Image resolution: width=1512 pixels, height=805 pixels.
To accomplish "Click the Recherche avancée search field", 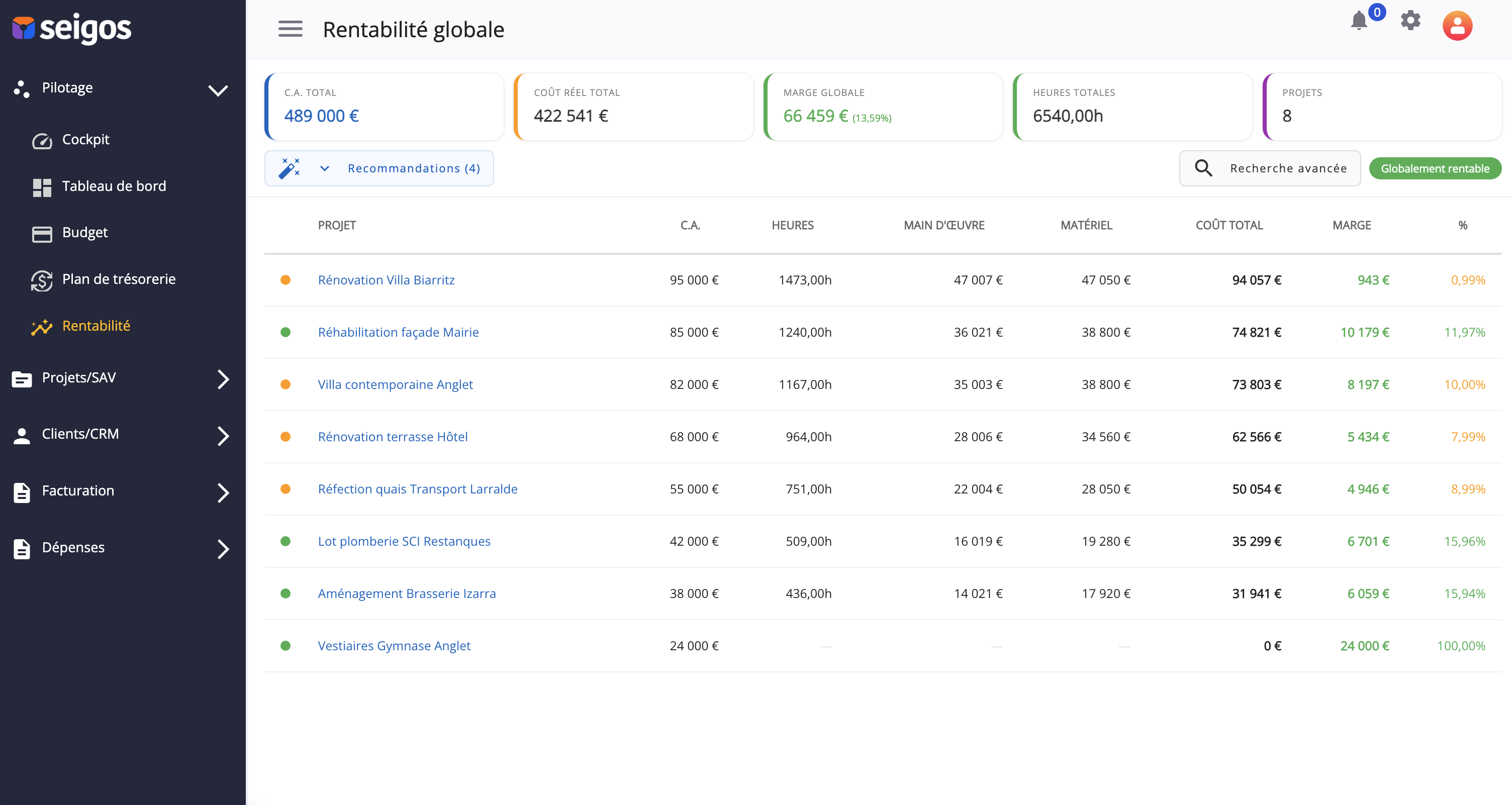I will pyautogui.click(x=1270, y=168).
